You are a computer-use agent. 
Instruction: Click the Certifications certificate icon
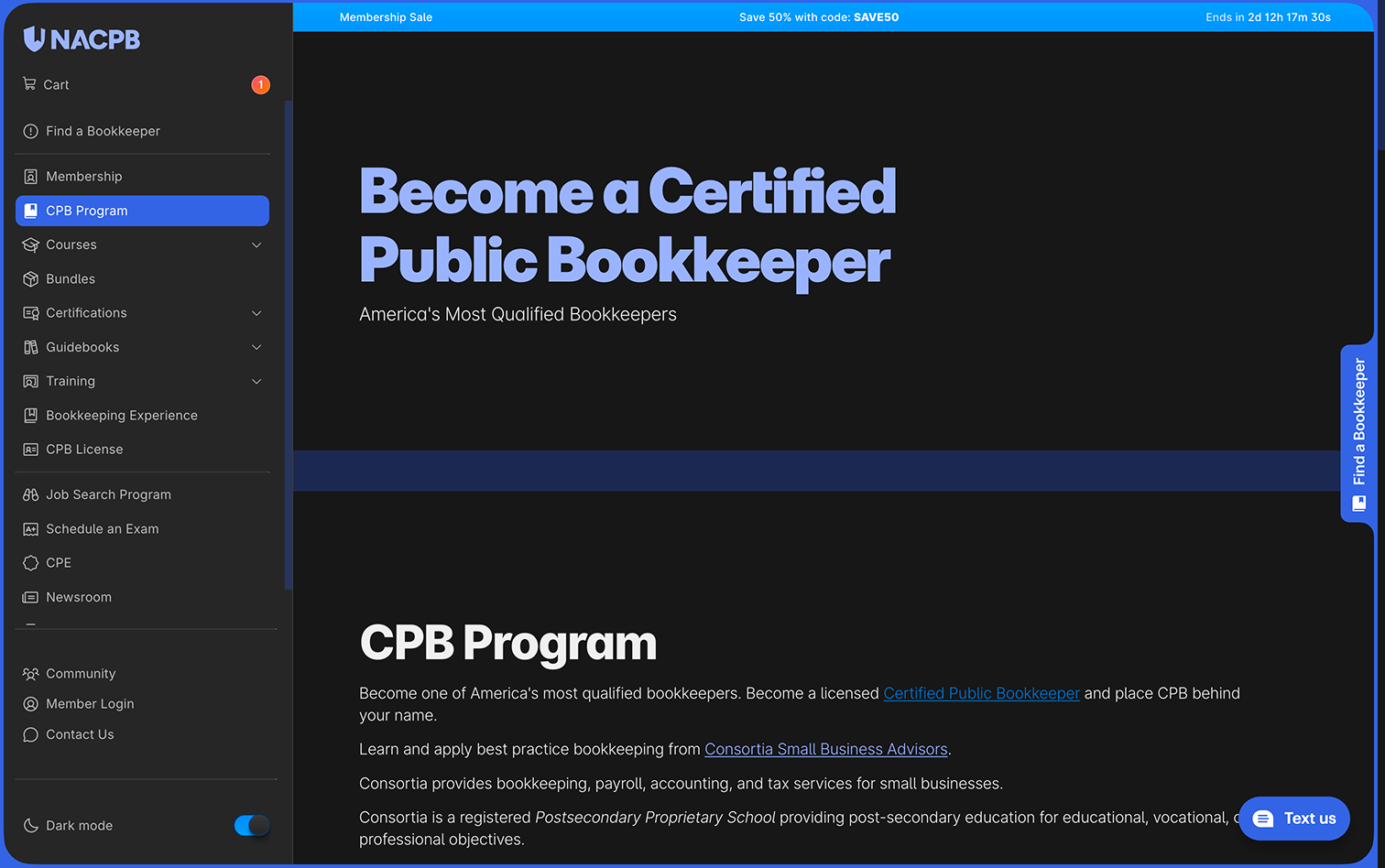point(30,313)
